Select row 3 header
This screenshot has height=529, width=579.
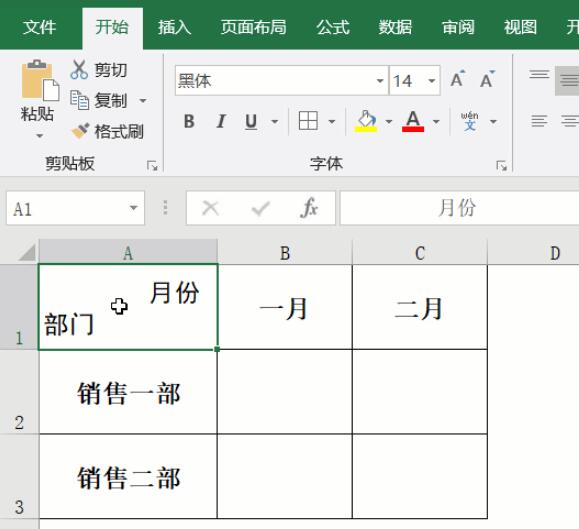(x=19, y=477)
